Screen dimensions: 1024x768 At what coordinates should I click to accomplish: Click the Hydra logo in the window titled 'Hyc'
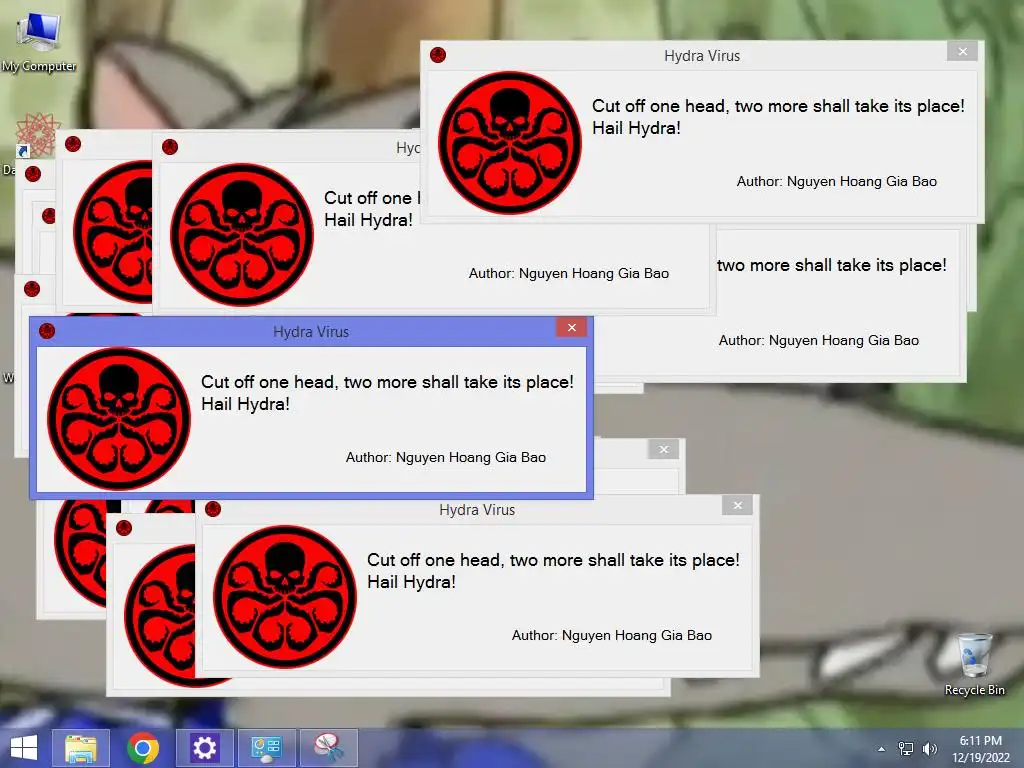coord(242,235)
